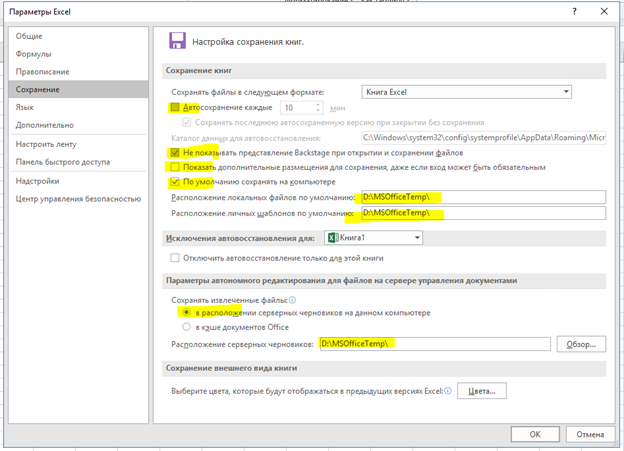Screen dimensions: 624x451
Task: Open the Правописание settings category
Action: tap(78, 72)
